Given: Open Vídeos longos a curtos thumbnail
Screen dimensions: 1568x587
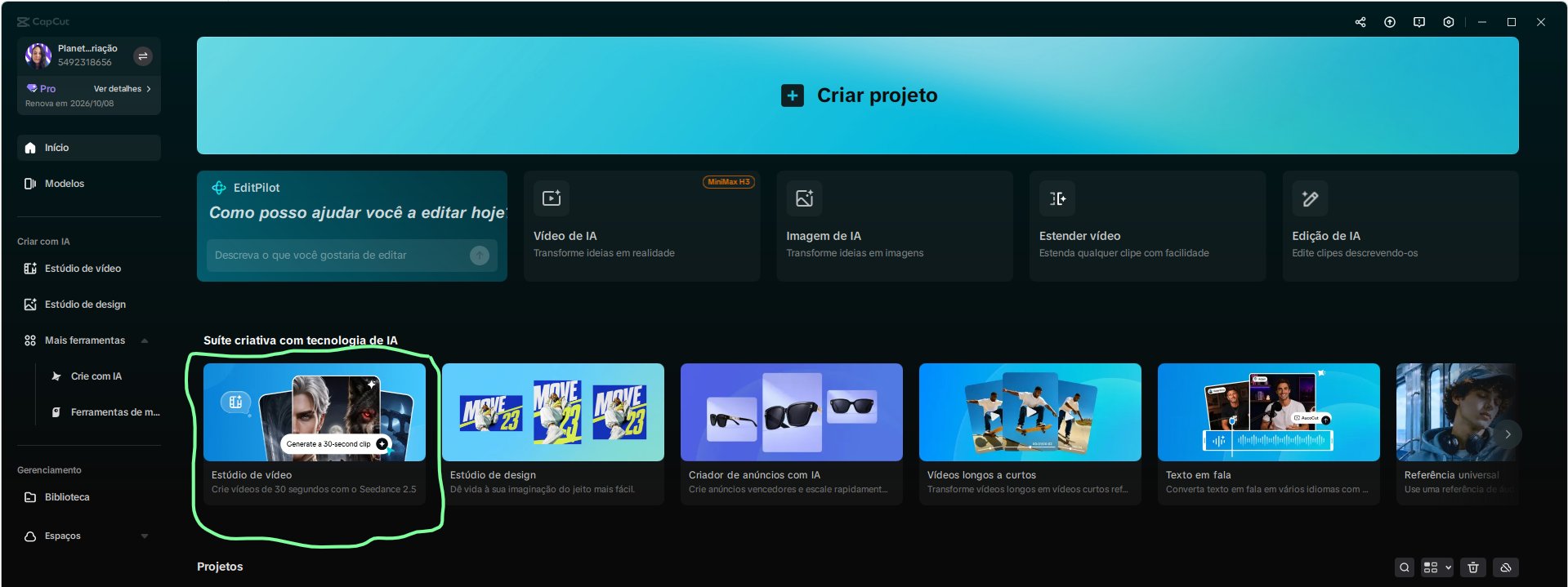Looking at the screenshot, I should click(1030, 412).
